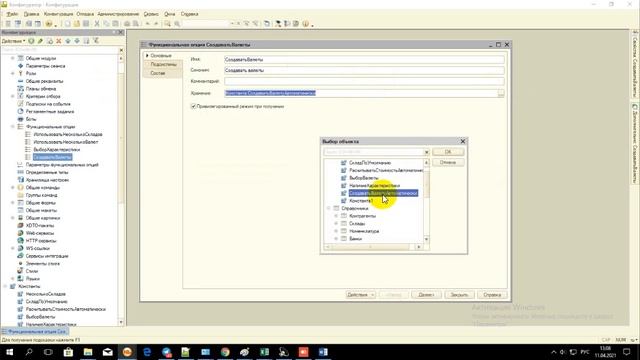The height and width of the screenshot is (360, 640).
Task: Open the Действия dropdown in configuration panel
Action: pos(13,41)
